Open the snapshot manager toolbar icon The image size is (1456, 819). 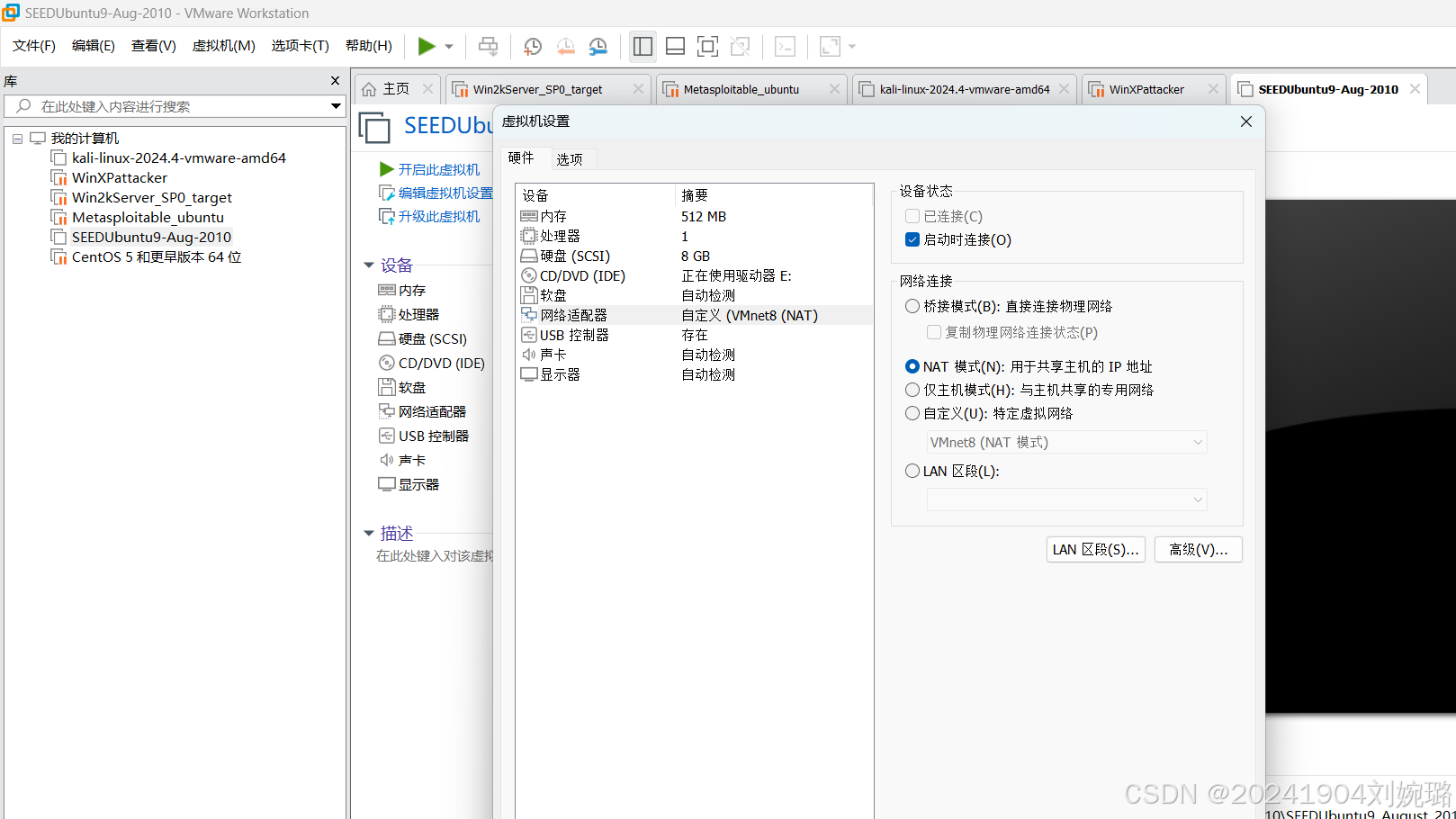(598, 46)
